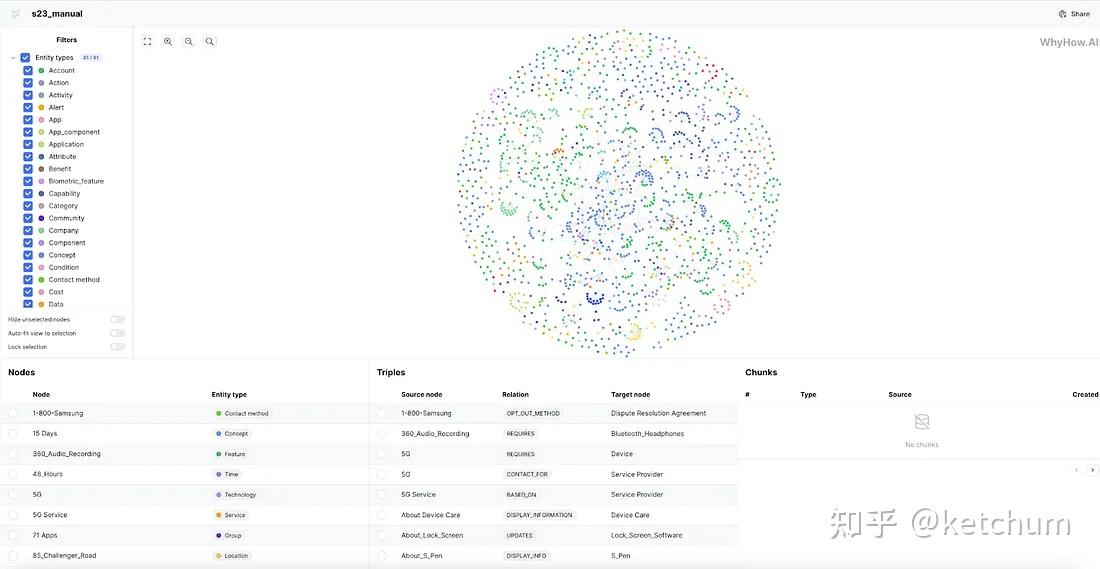
Task: Click the fit-to-screen icon in graph toolbar
Action: [x=147, y=41]
